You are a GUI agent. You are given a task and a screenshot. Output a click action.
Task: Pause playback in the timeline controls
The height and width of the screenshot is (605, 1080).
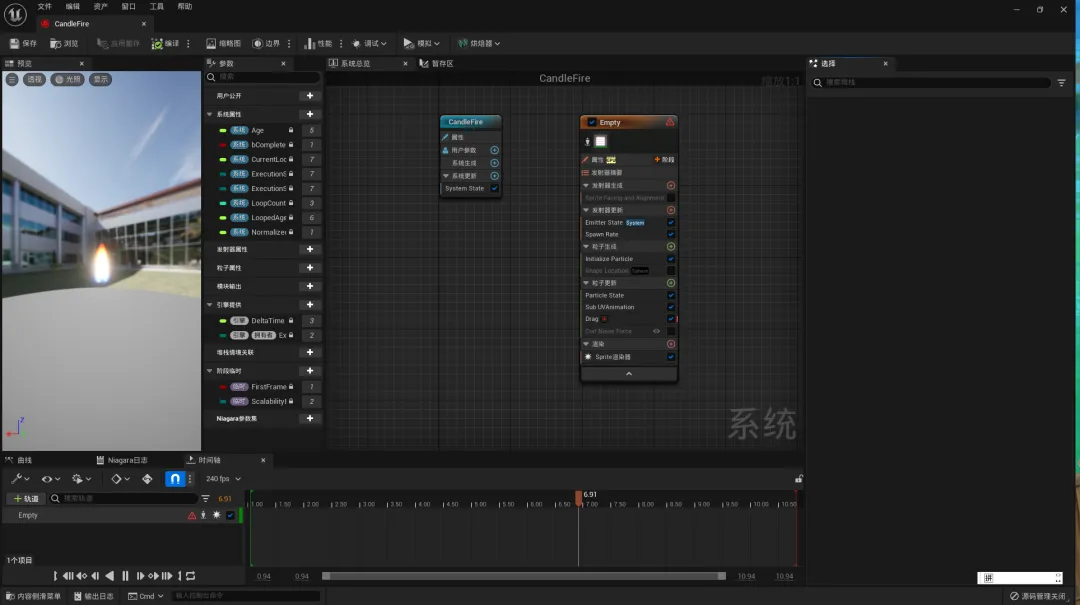pyautogui.click(x=125, y=576)
